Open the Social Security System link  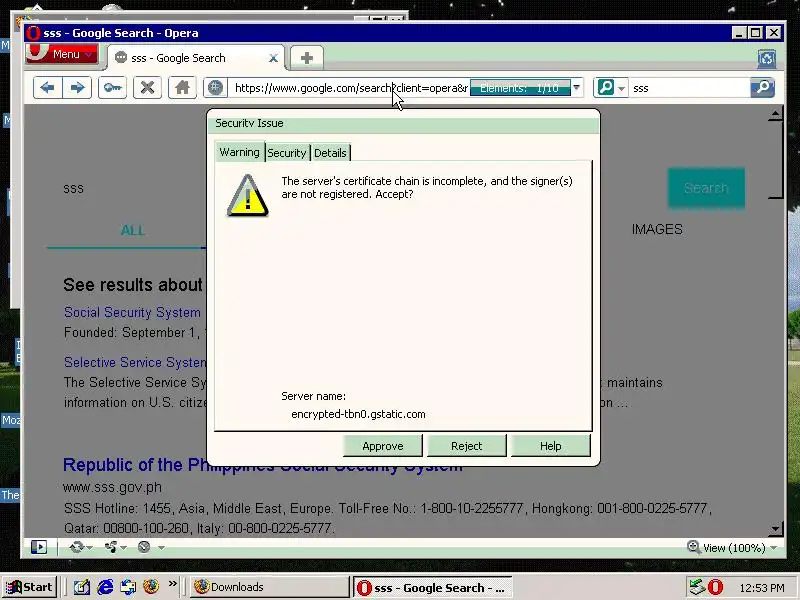(x=132, y=312)
